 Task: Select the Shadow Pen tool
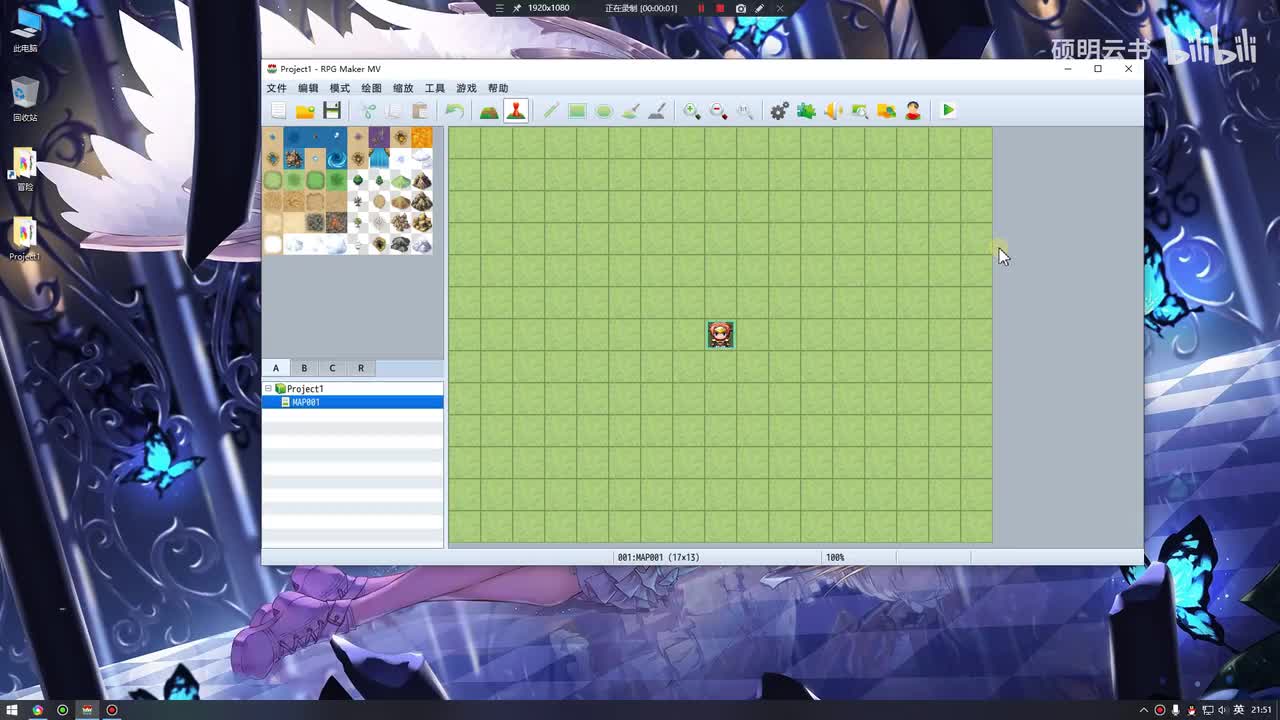coord(657,111)
